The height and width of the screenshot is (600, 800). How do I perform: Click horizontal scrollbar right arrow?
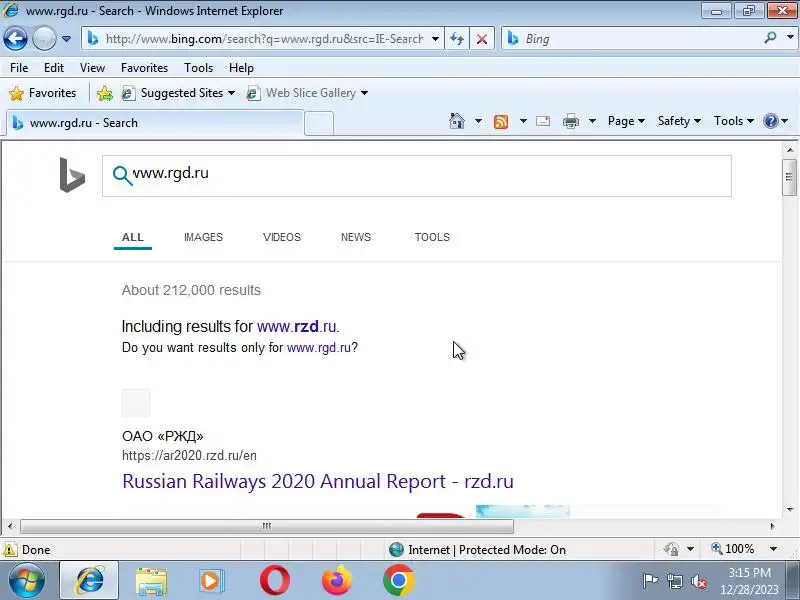point(772,526)
